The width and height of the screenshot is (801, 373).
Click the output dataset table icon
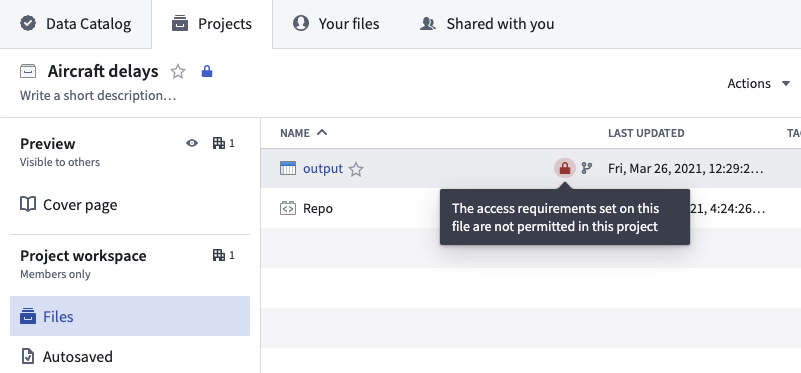[x=288, y=168]
